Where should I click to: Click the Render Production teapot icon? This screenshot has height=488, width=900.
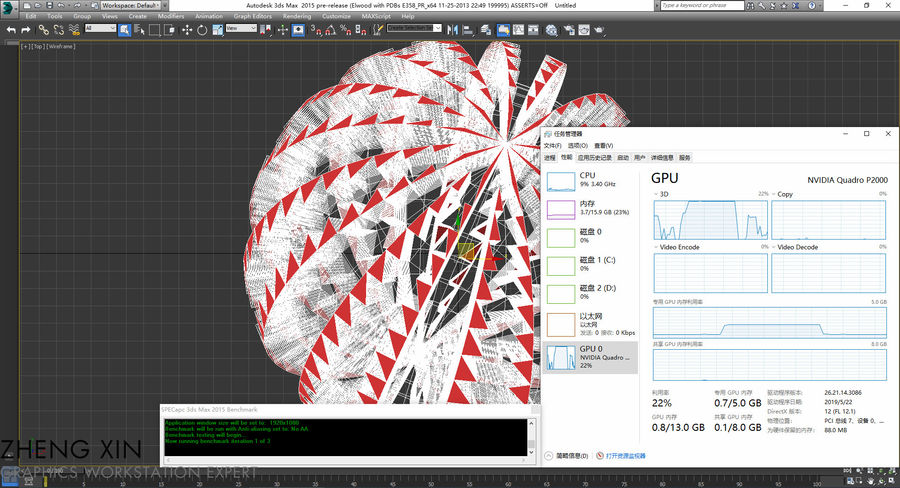(600, 30)
